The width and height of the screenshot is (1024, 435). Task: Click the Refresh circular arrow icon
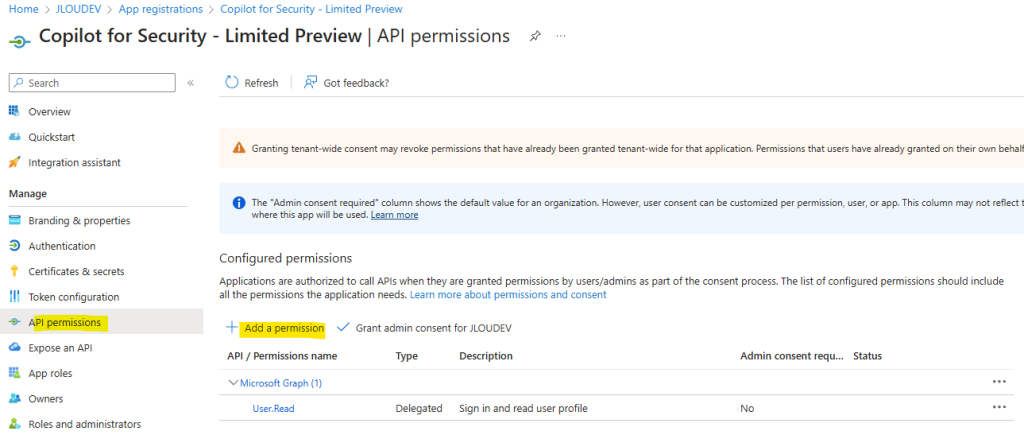pos(232,82)
